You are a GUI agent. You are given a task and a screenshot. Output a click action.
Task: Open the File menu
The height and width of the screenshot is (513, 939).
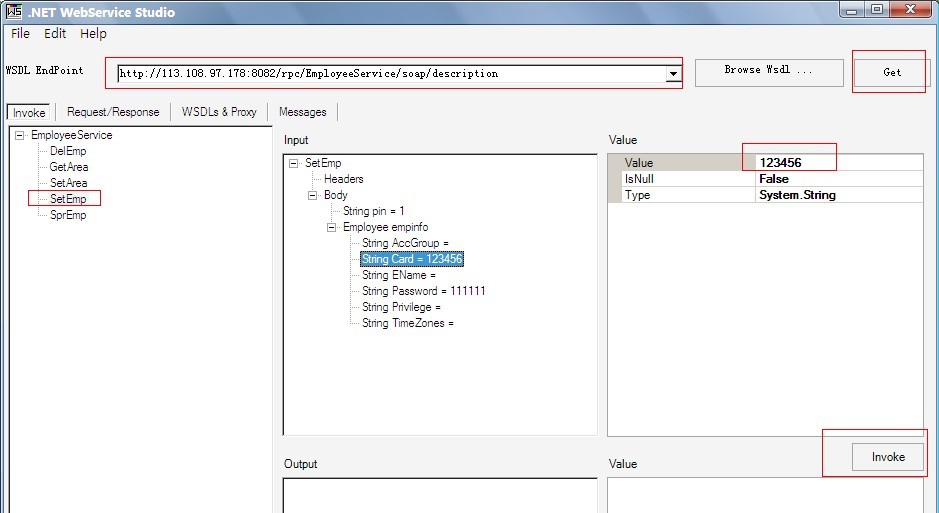[21, 33]
